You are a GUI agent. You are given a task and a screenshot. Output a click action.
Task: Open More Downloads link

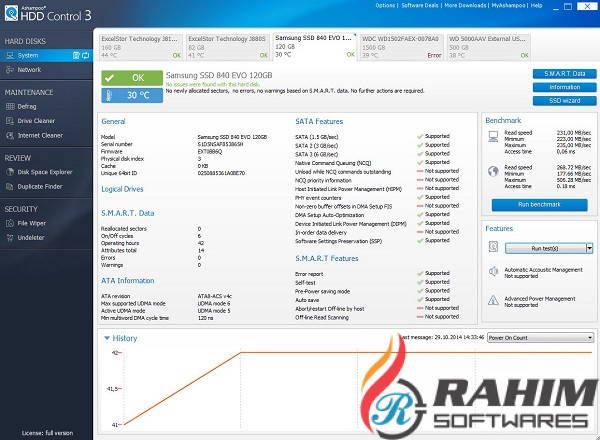pos(465,5)
